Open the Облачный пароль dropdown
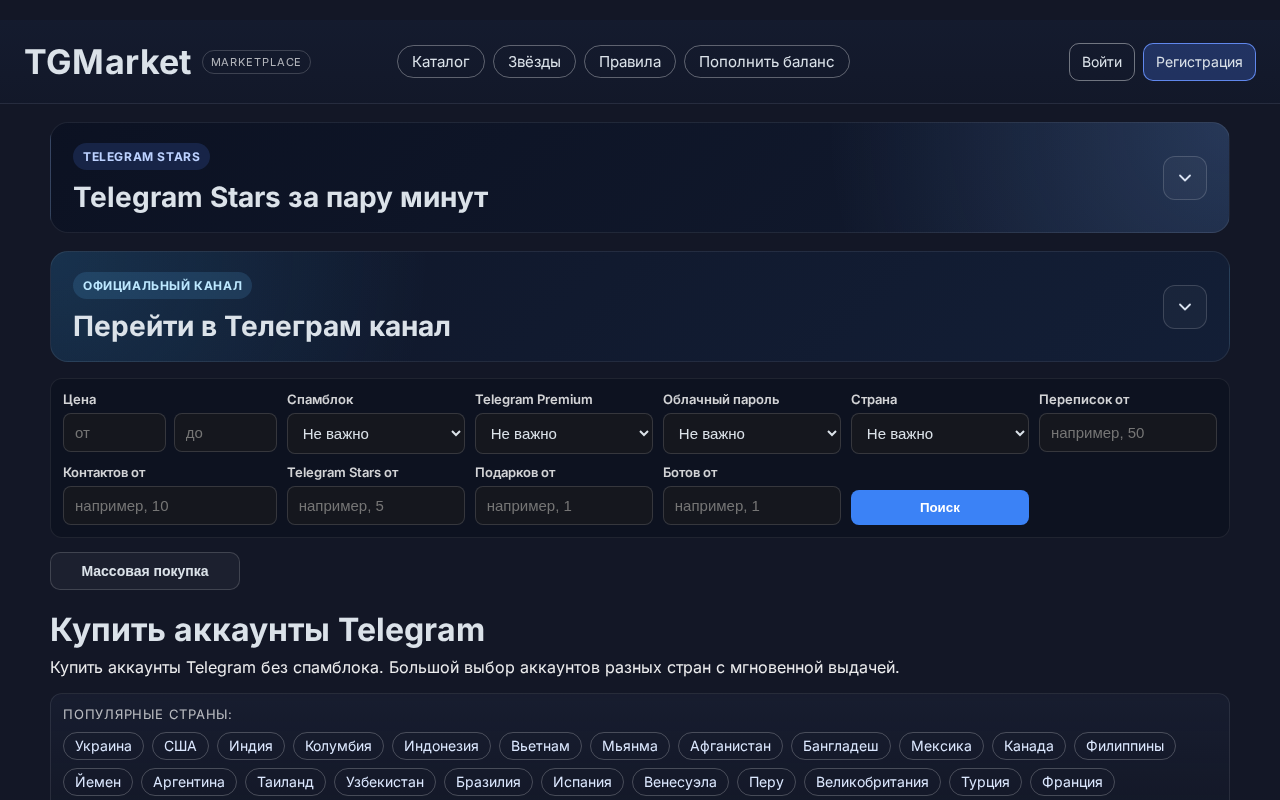1280x800 pixels. [x=752, y=433]
